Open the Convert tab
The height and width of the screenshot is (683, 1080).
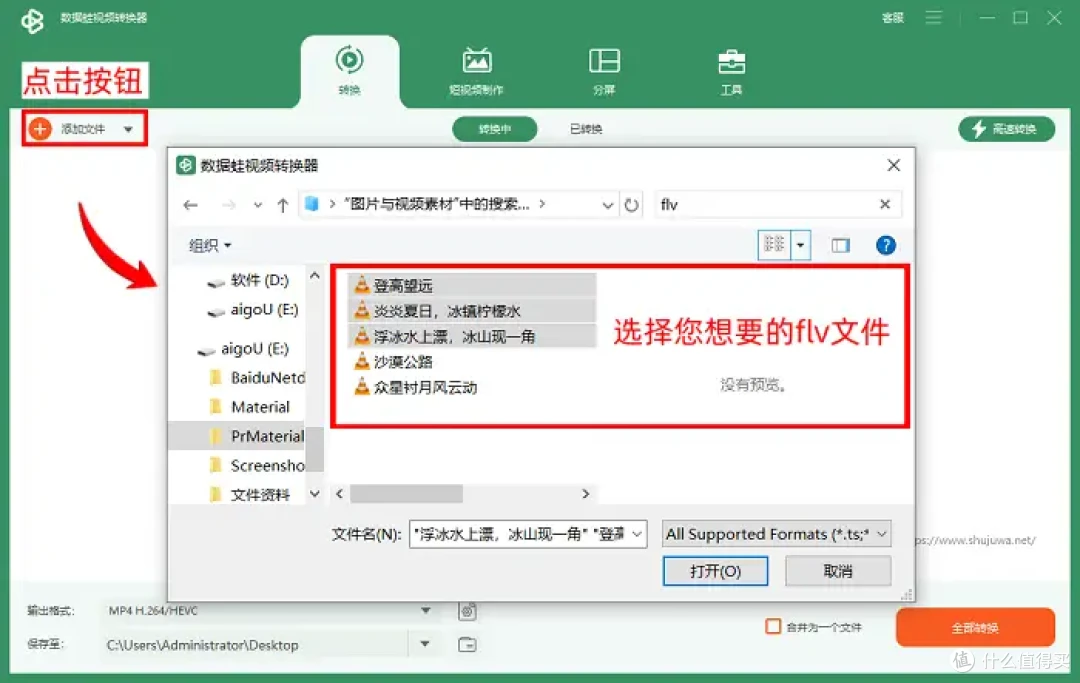pos(349,72)
